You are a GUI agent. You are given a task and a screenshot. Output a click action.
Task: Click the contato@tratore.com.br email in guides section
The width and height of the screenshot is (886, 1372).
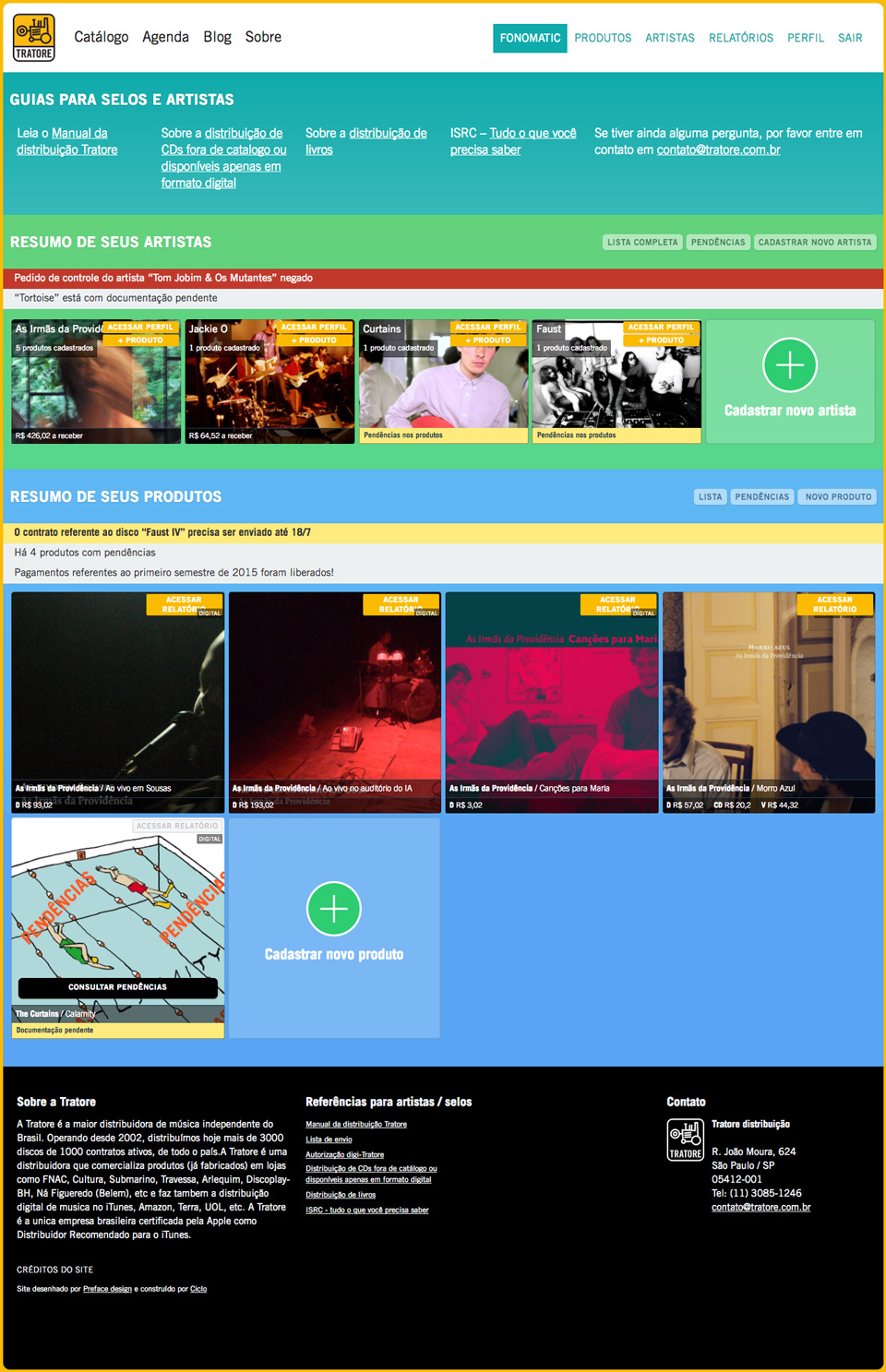(718, 149)
